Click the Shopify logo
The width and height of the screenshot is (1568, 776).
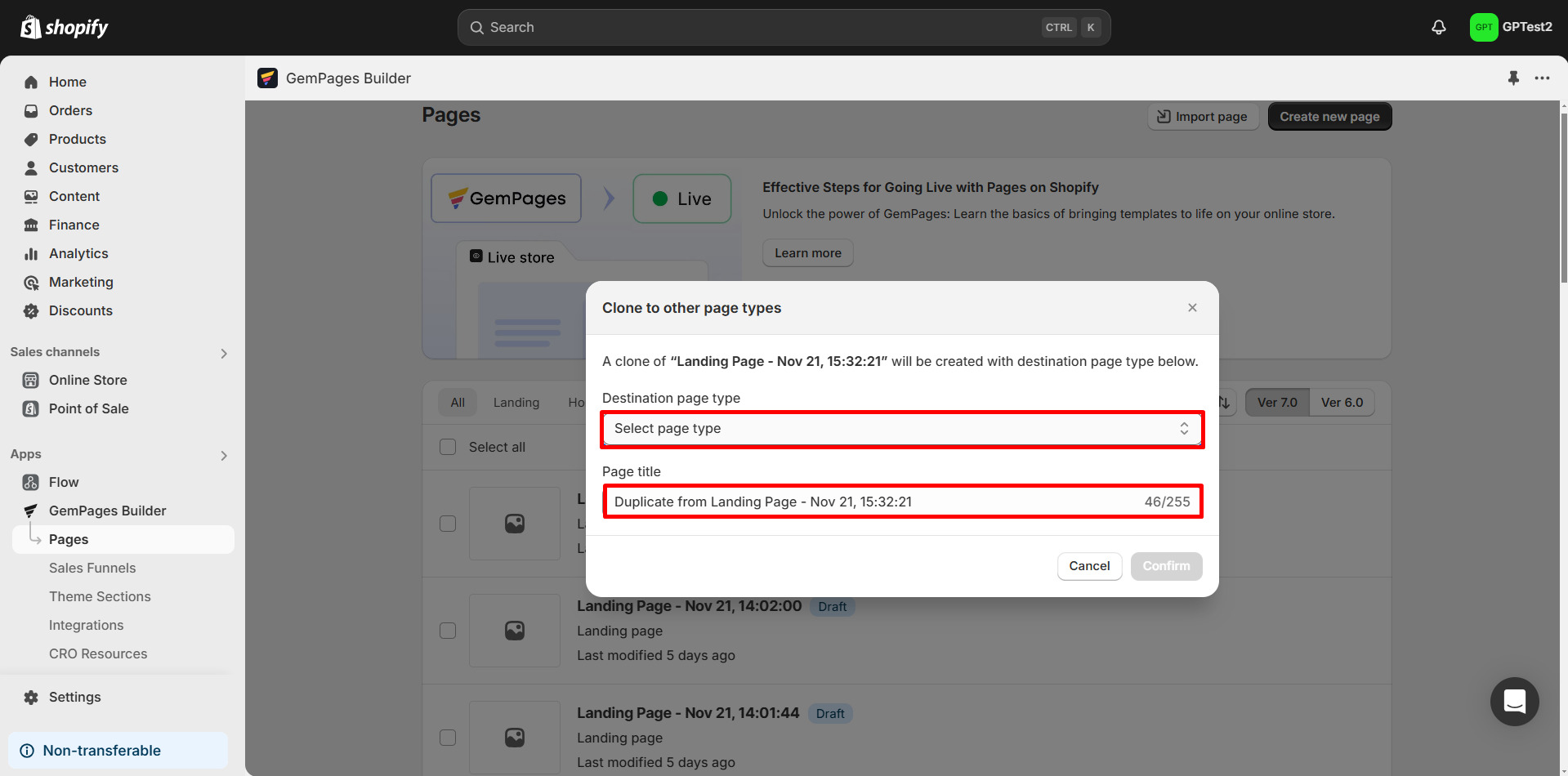click(x=64, y=26)
